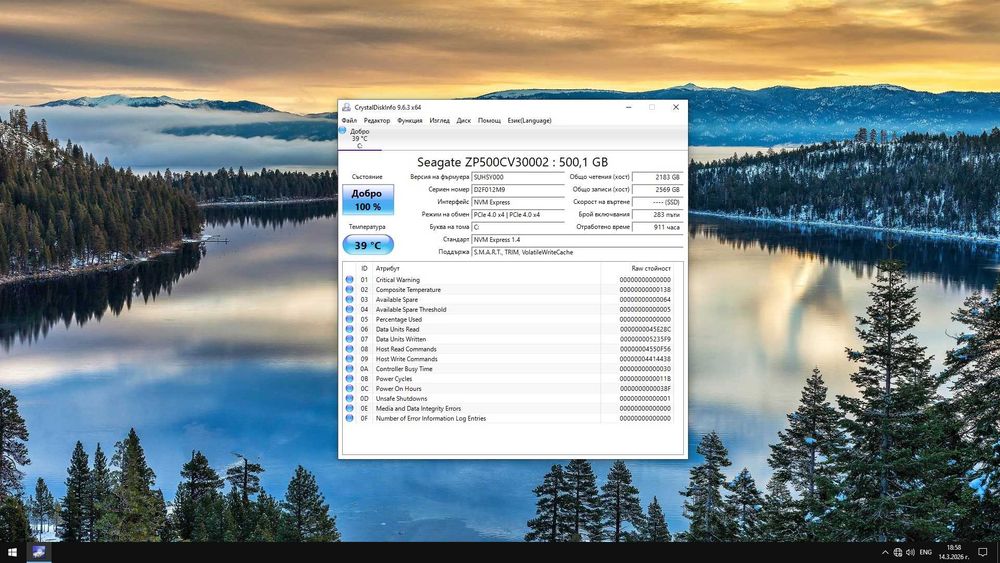Open the Функция menu
The image size is (1000, 563).
tap(409, 121)
